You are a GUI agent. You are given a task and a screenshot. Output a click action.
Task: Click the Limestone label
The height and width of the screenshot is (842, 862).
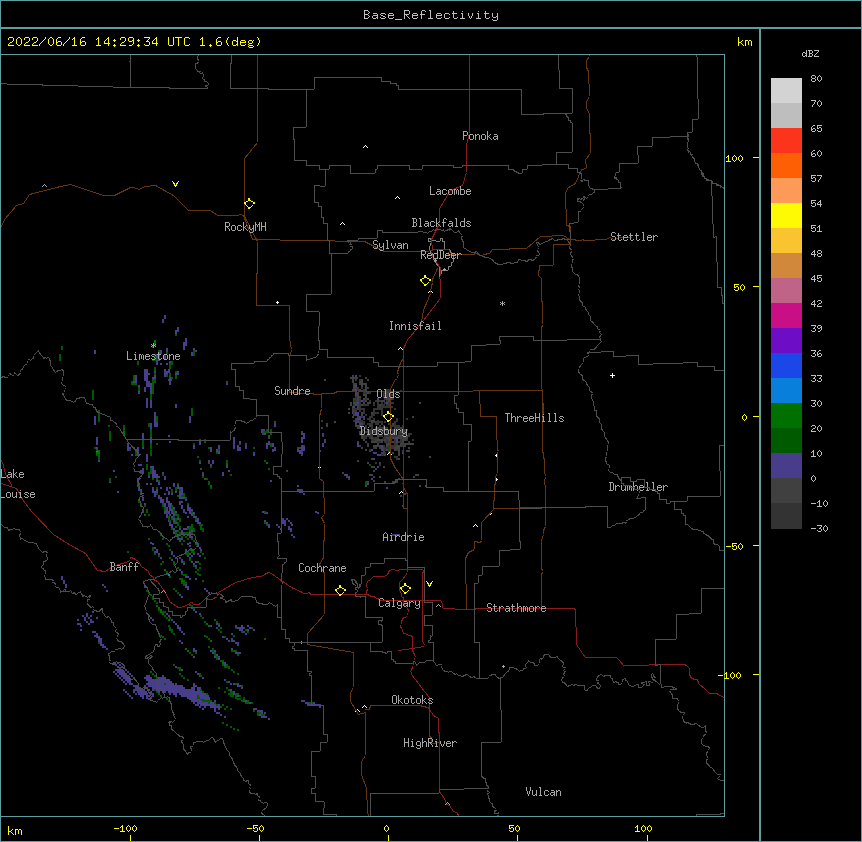[x=153, y=356]
